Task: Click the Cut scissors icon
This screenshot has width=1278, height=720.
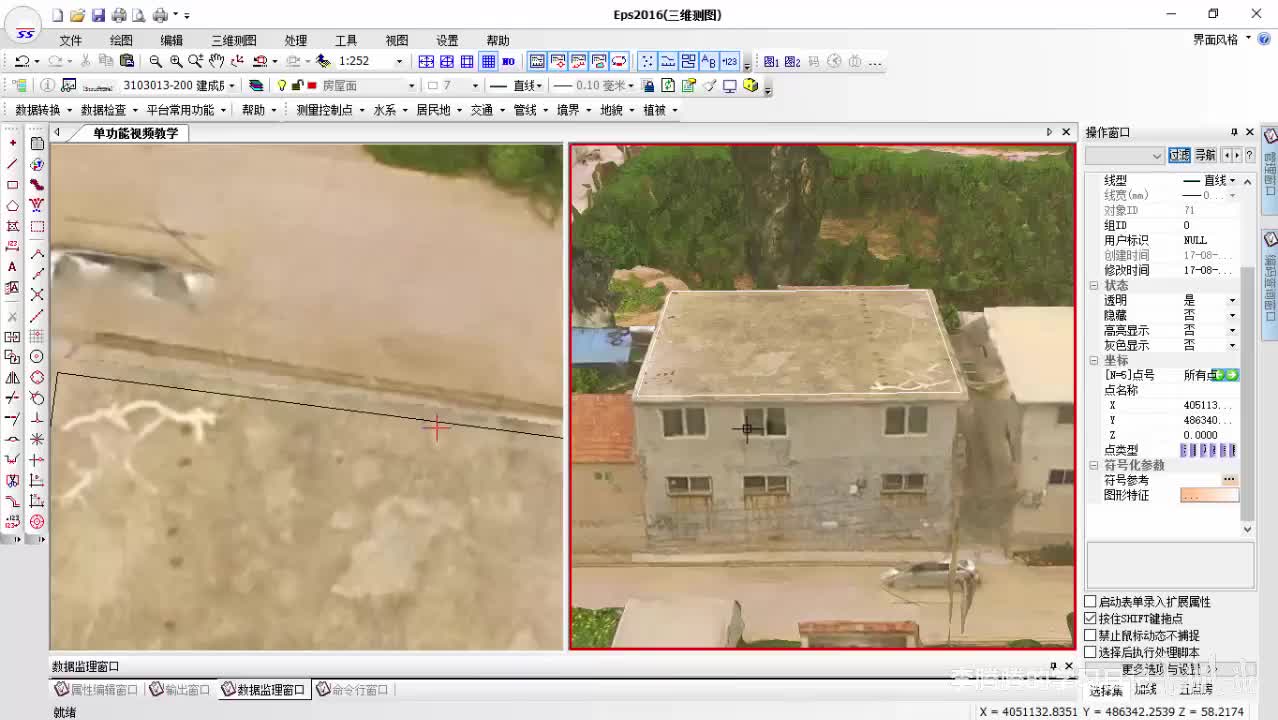Action: coord(86,61)
